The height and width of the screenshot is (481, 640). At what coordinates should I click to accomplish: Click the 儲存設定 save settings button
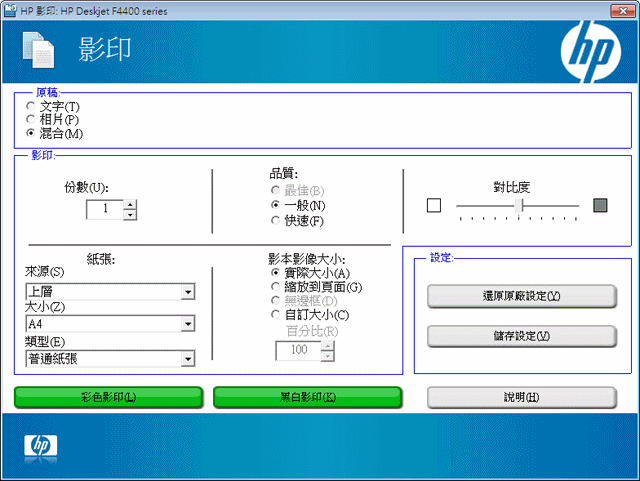click(x=522, y=336)
